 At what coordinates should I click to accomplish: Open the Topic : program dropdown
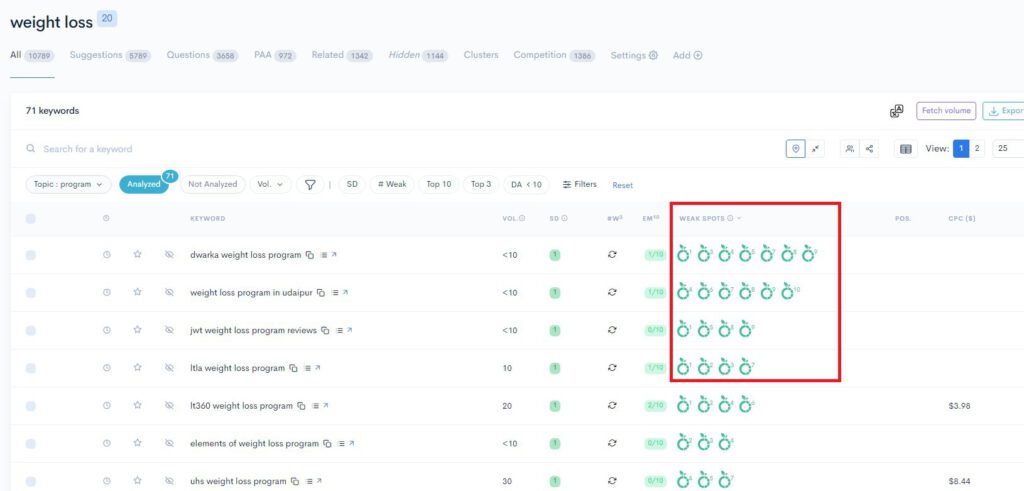pos(68,185)
